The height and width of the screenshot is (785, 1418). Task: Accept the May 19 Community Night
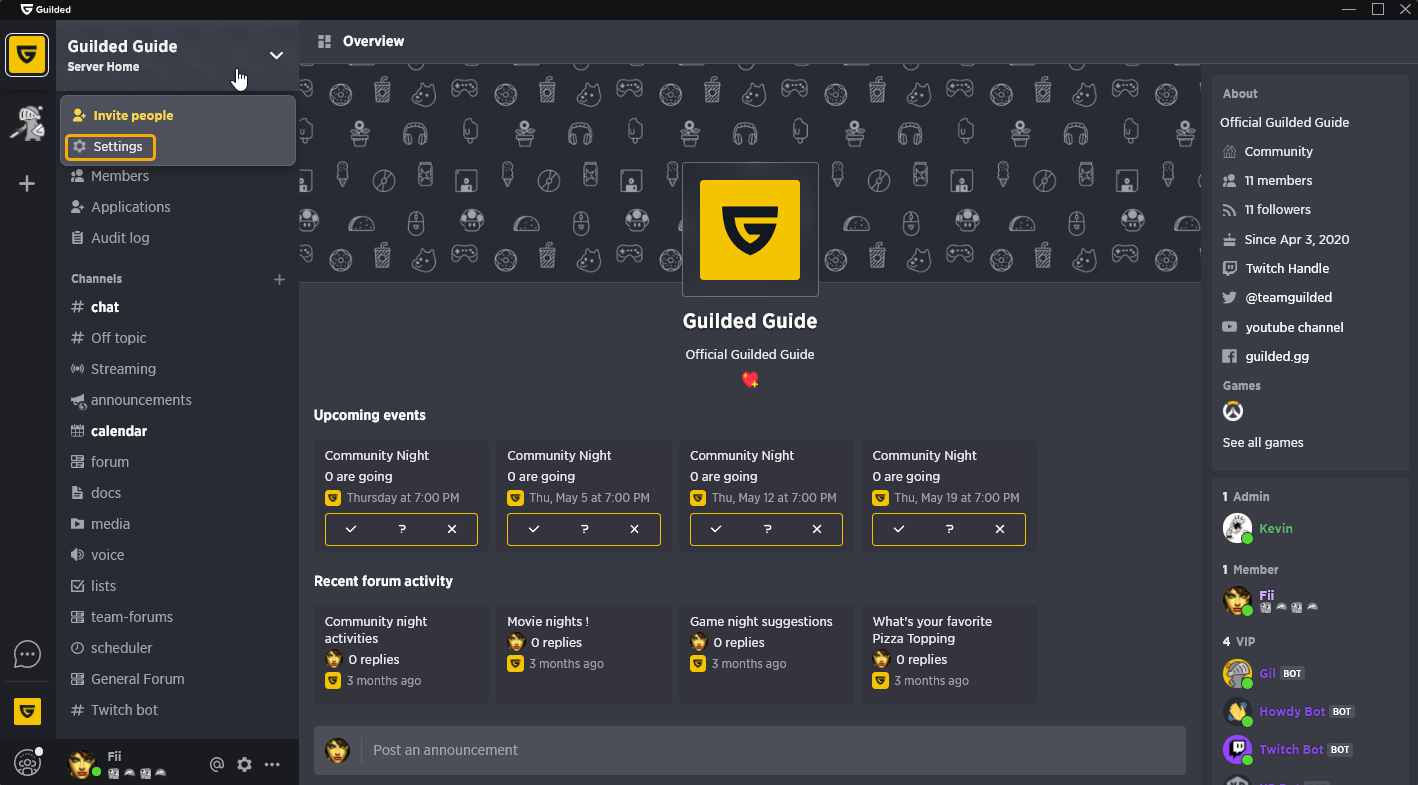899,529
